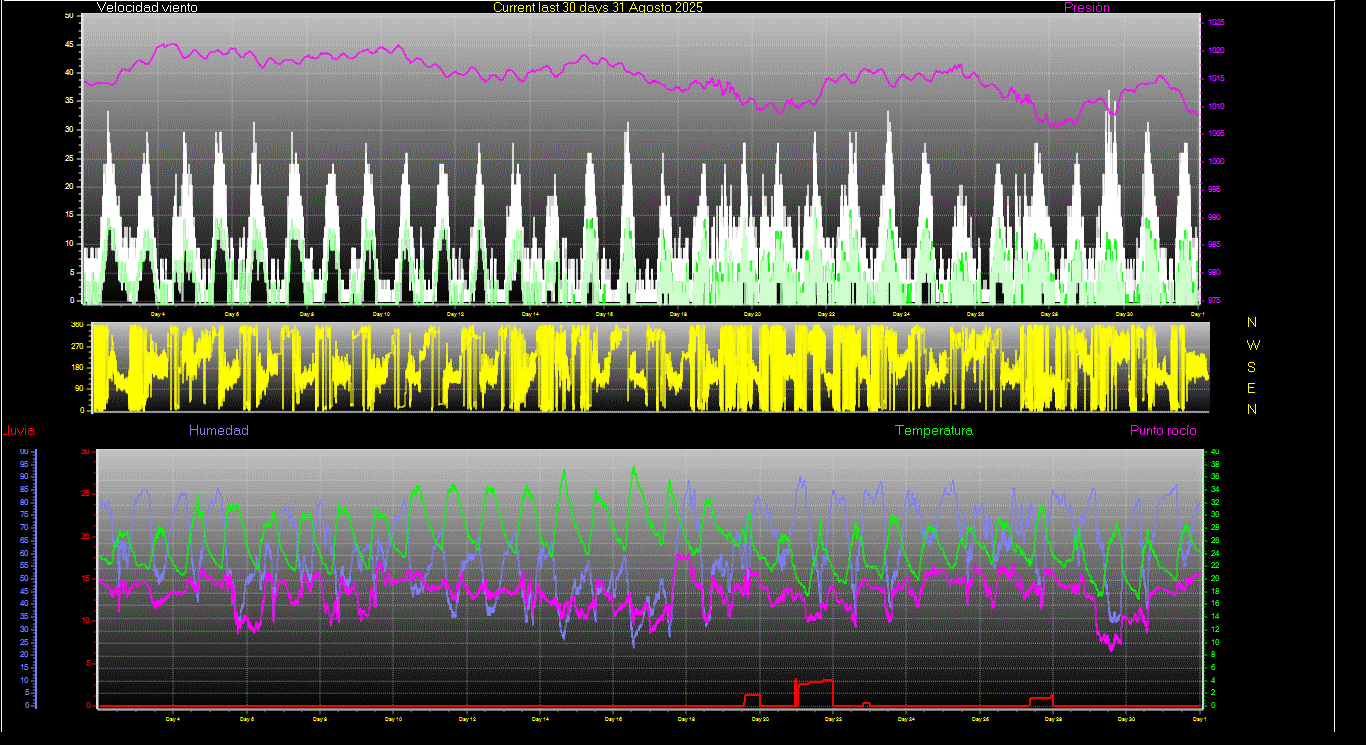This screenshot has height=745, width=1366.
Task: Click '15' on the red rain axis
Action: click(86, 578)
